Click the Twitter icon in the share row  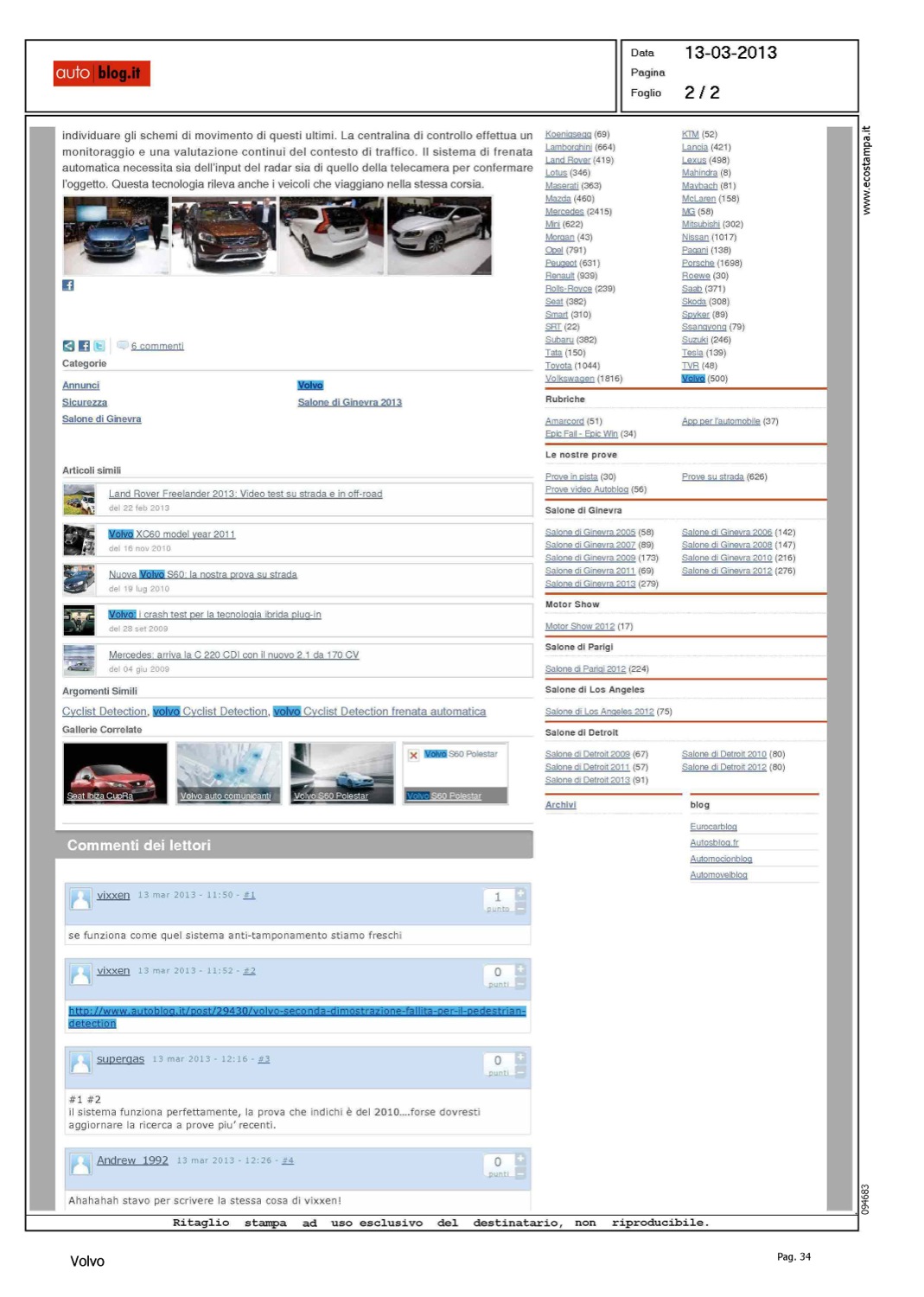[99, 346]
